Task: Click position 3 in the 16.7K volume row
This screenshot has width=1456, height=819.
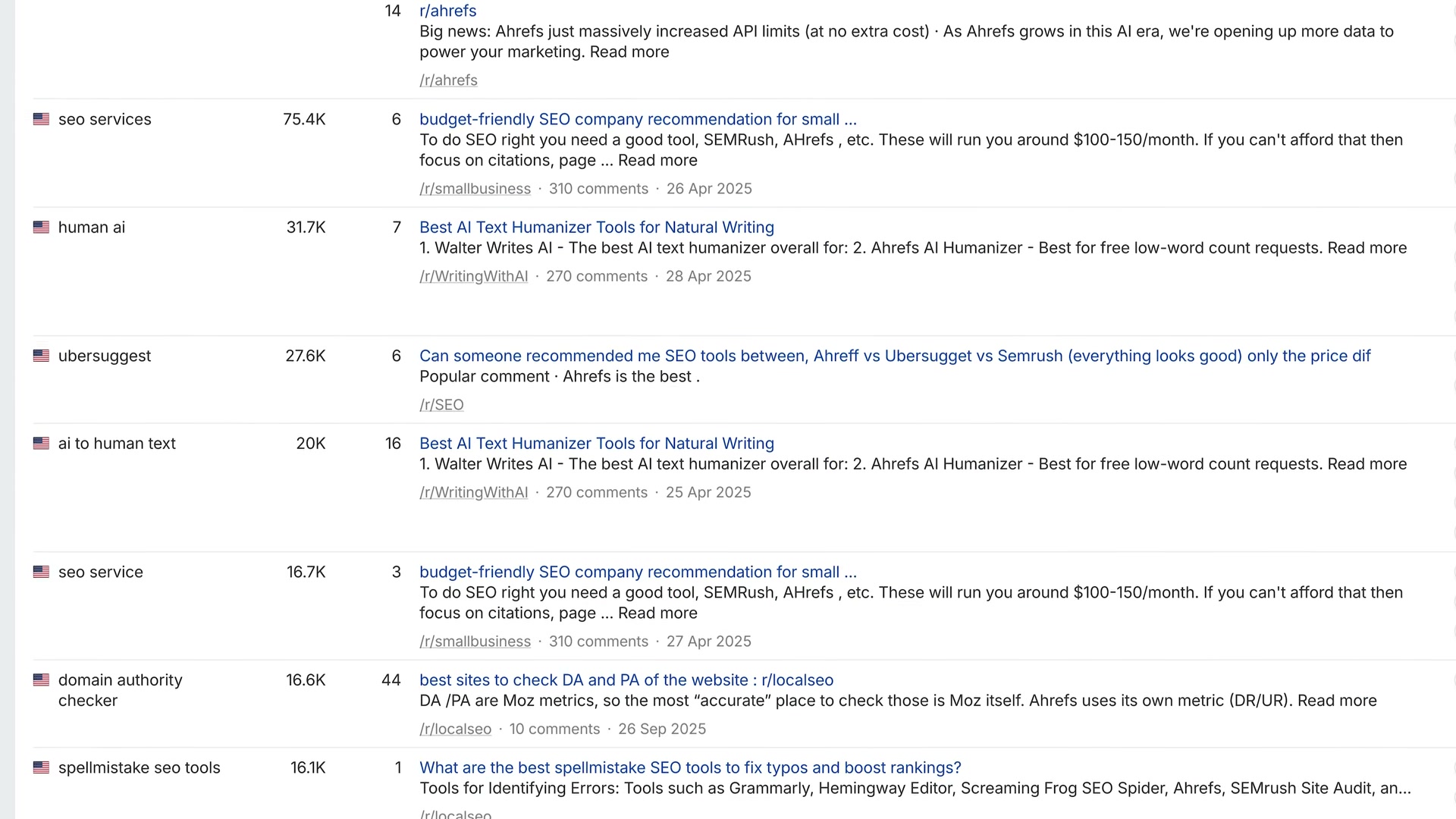Action: click(x=397, y=573)
